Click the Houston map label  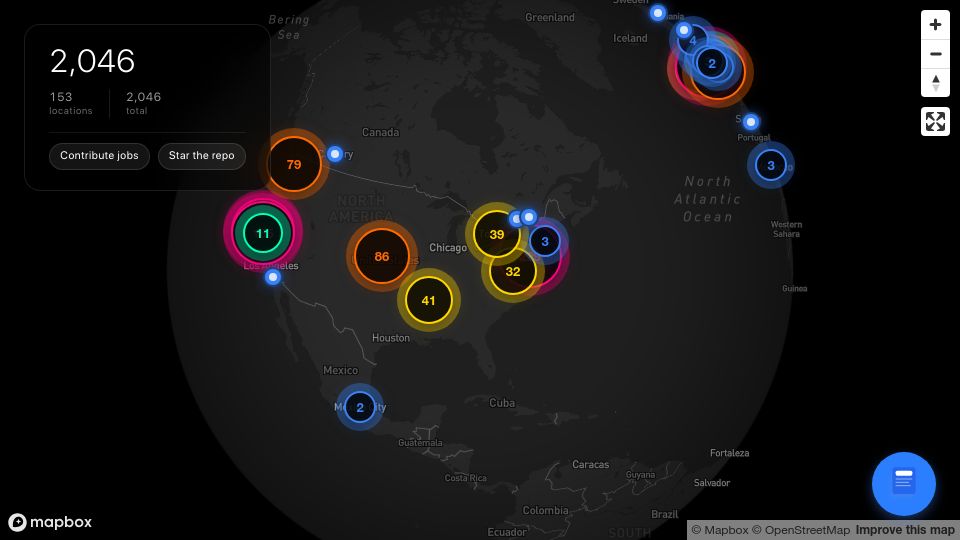(x=391, y=338)
